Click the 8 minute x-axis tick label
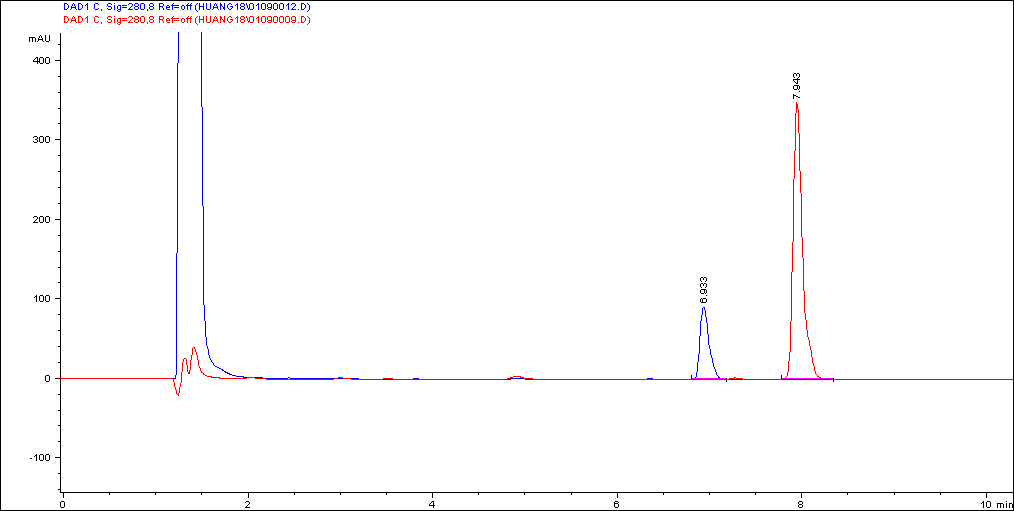 [x=802, y=503]
